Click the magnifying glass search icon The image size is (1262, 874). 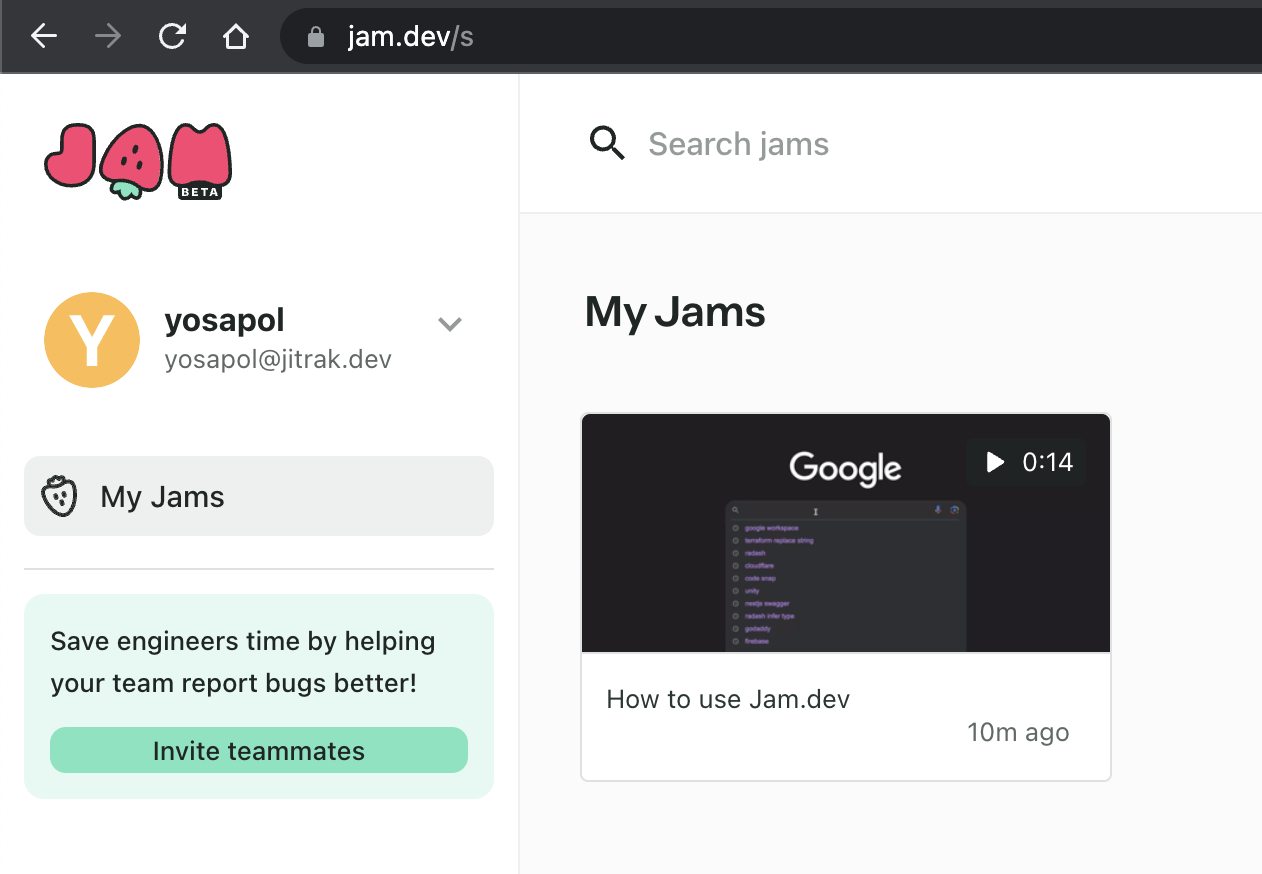point(607,144)
